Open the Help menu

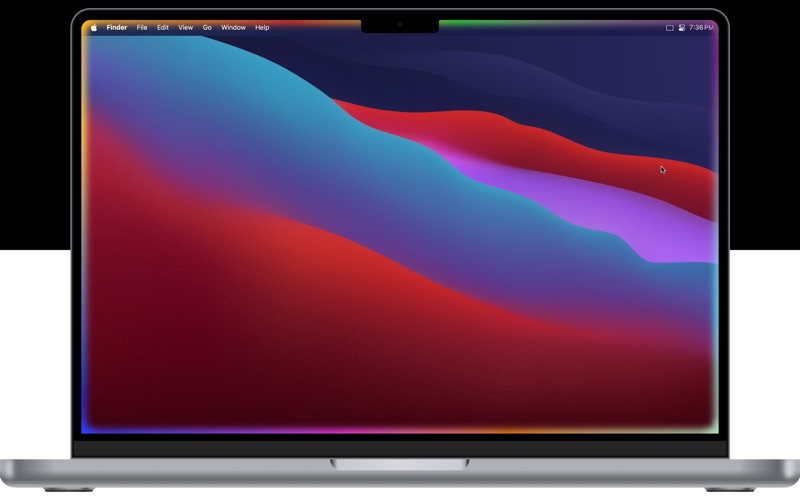pos(262,28)
